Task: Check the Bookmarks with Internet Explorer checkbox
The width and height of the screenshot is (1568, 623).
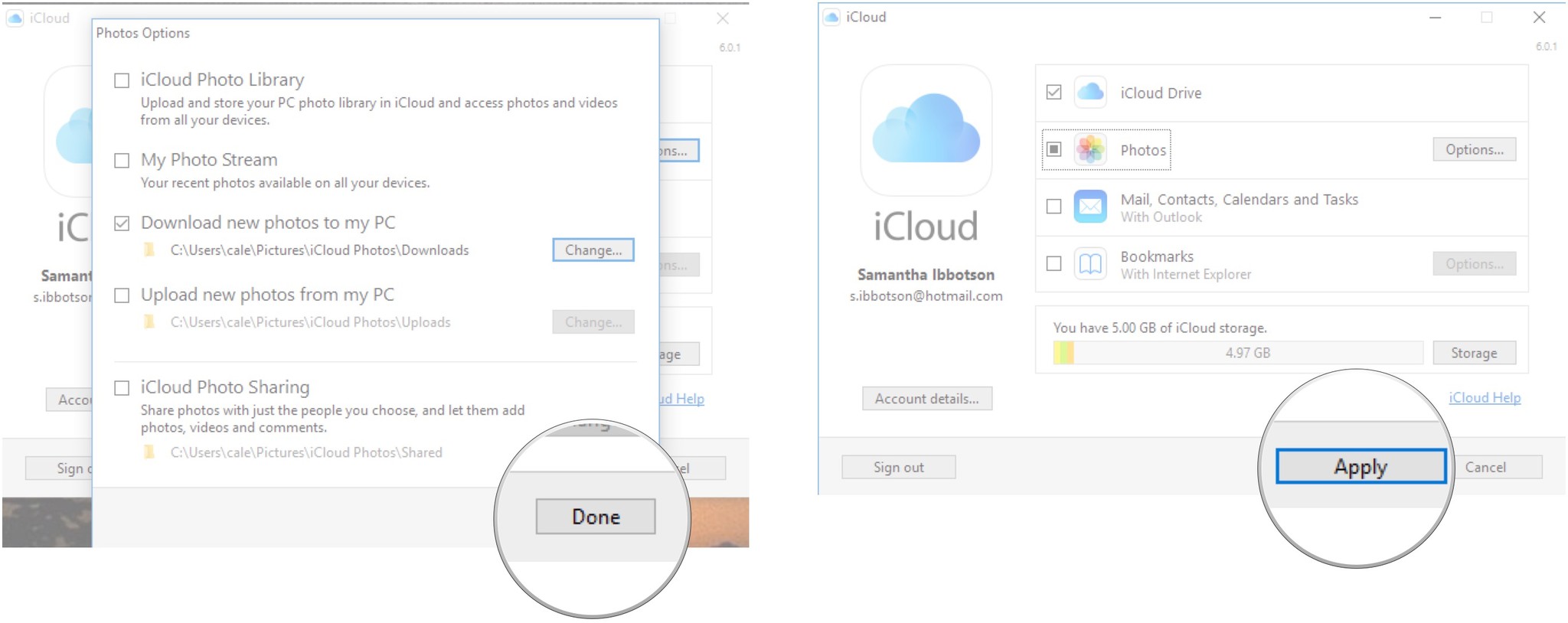Action: [x=1053, y=264]
